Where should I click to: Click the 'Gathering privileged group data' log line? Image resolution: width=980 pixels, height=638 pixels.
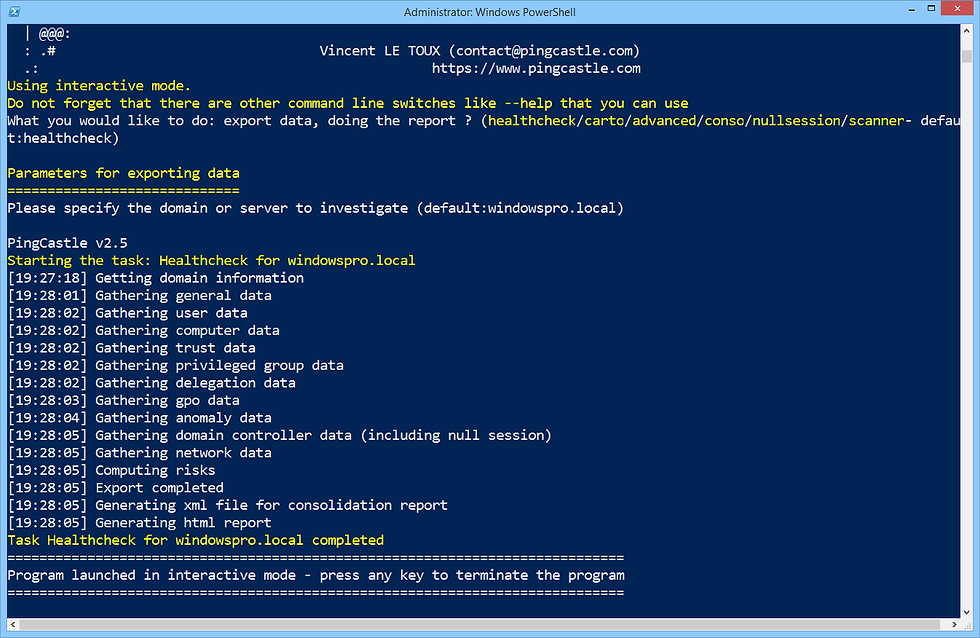[x=176, y=366]
